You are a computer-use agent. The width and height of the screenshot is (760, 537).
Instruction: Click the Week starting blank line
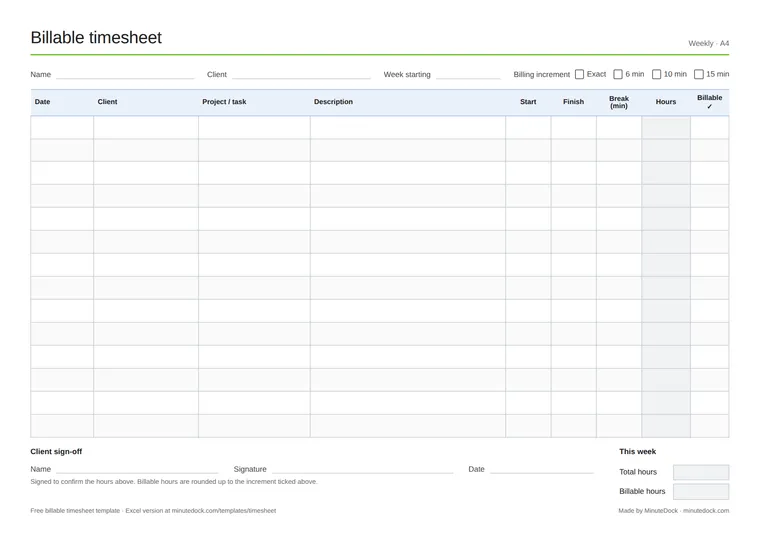pyautogui.click(x=468, y=75)
